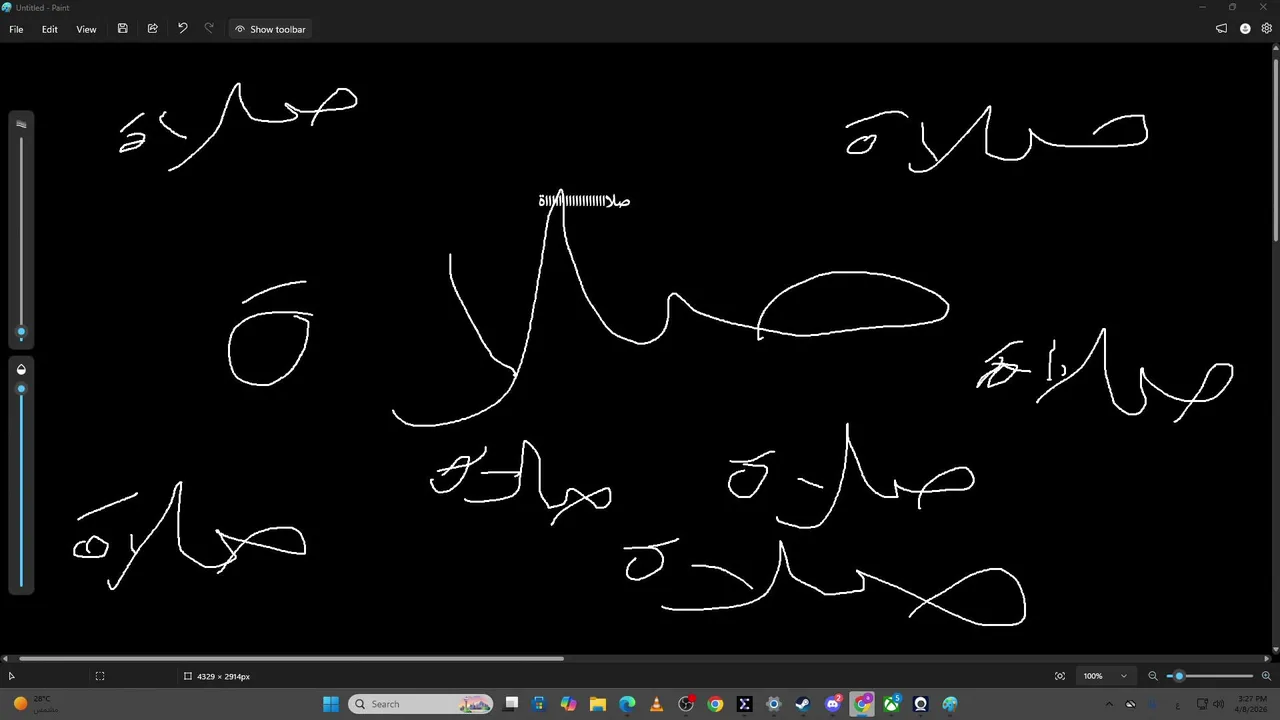Viewport: 1280px width, 720px height.
Task: Click the selection size icon in status bar
Action: click(x=100, y=676)
